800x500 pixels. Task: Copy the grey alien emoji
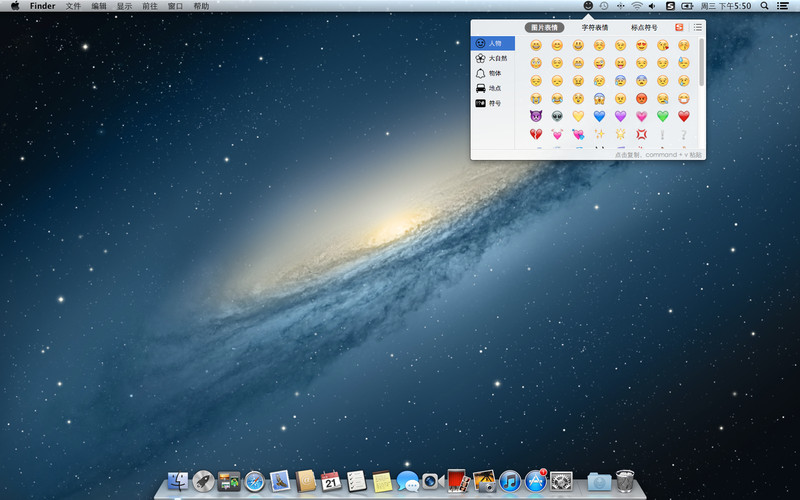[x=557, y=116]
